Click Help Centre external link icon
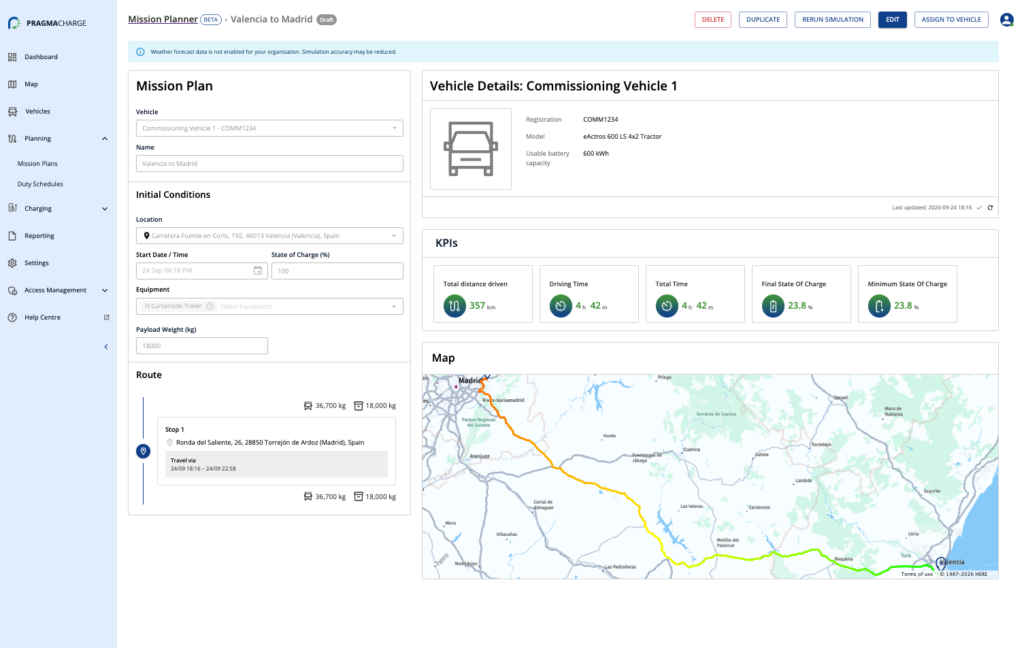This screenshot has width=1024, height=648. tap(106, 317)
